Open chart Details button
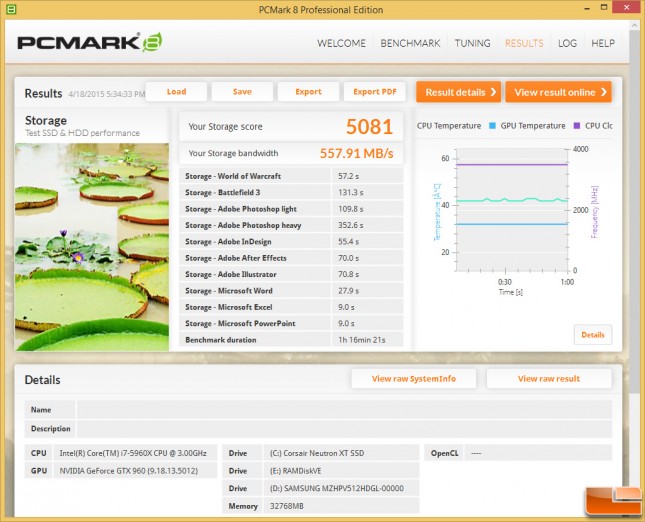 tap(593, 335)
